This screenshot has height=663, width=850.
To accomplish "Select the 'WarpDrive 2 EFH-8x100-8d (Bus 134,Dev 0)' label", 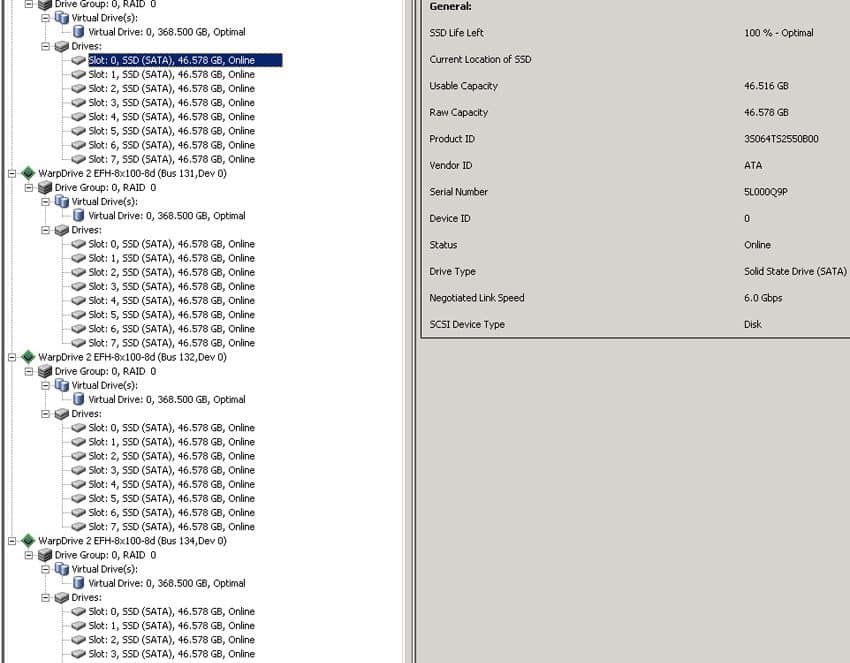I will click(x=132, y=541).
